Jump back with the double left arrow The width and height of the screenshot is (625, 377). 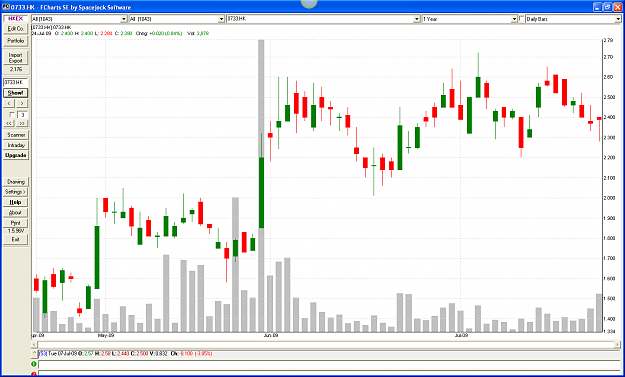(9, 124)
